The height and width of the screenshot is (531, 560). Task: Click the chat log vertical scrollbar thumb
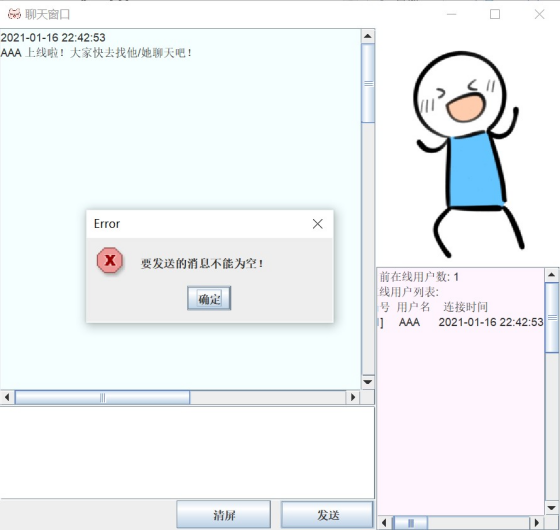coord(368,83)
